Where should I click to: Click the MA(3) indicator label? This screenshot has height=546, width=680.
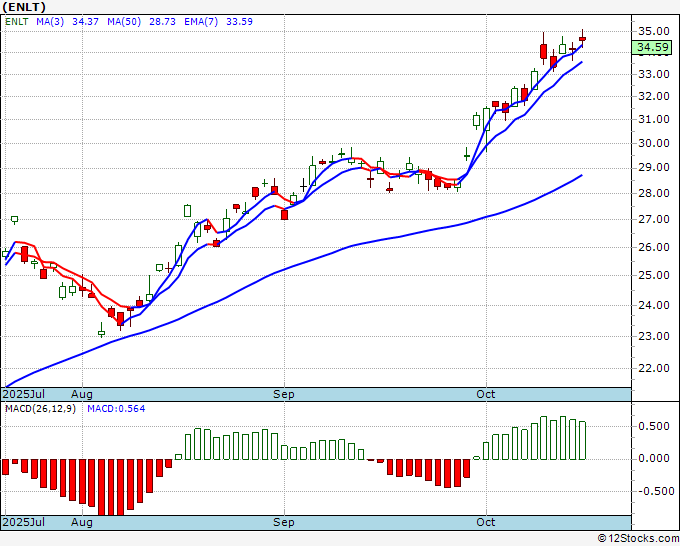click(50, 22)
